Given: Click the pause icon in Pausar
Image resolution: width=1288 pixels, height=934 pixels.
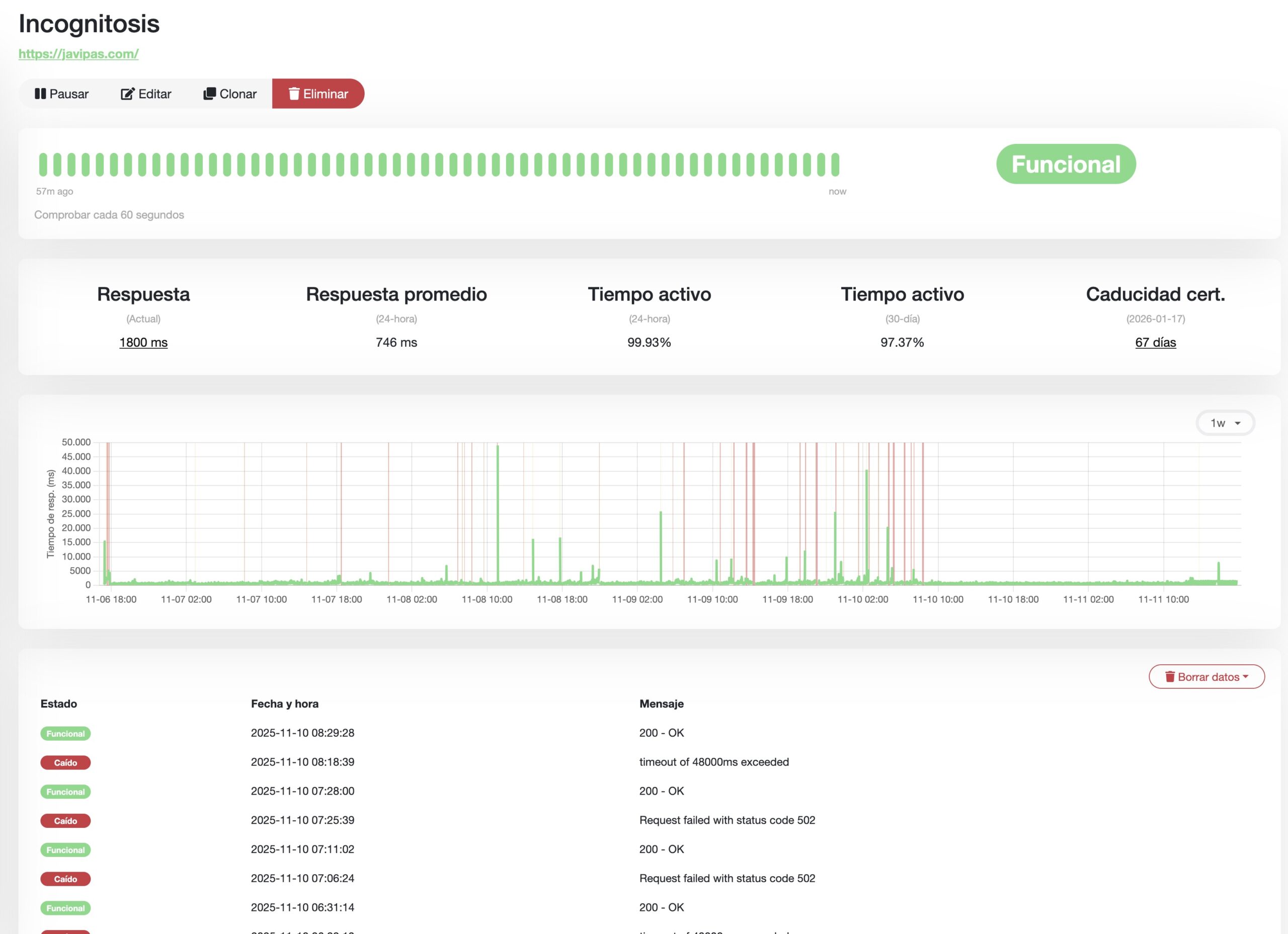Looking at the screenshot, I should coord(40,94).
